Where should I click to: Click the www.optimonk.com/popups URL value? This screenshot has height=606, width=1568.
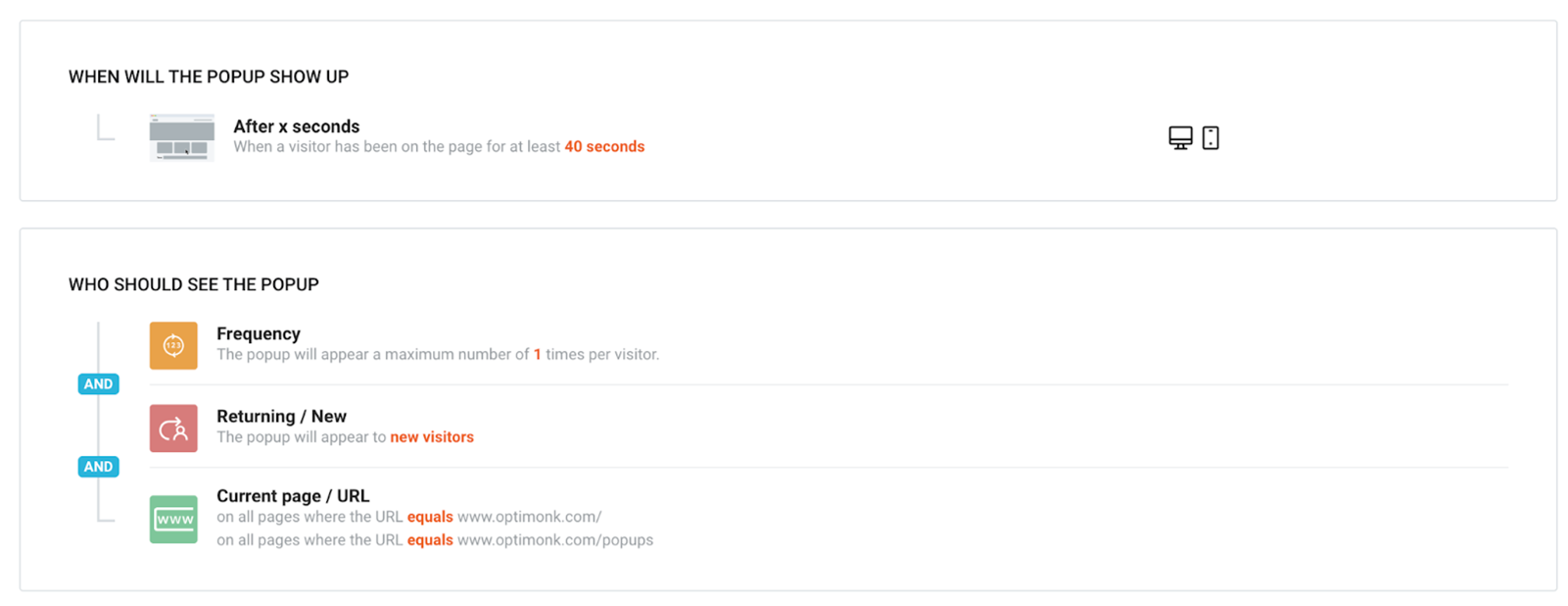click(x=555, y=540)
